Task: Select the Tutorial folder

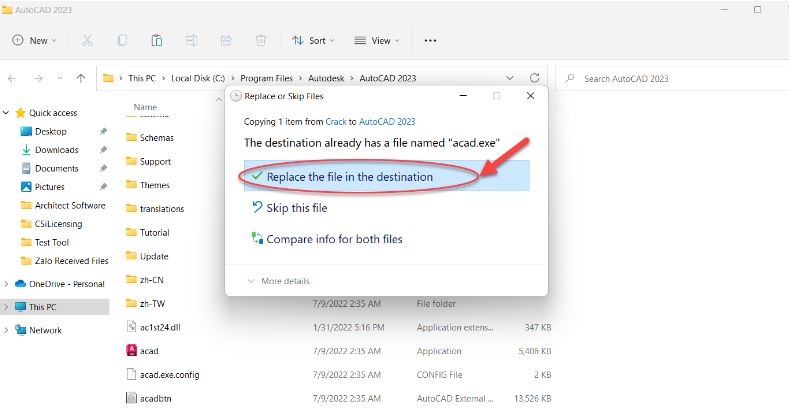Action: (154, 232)
